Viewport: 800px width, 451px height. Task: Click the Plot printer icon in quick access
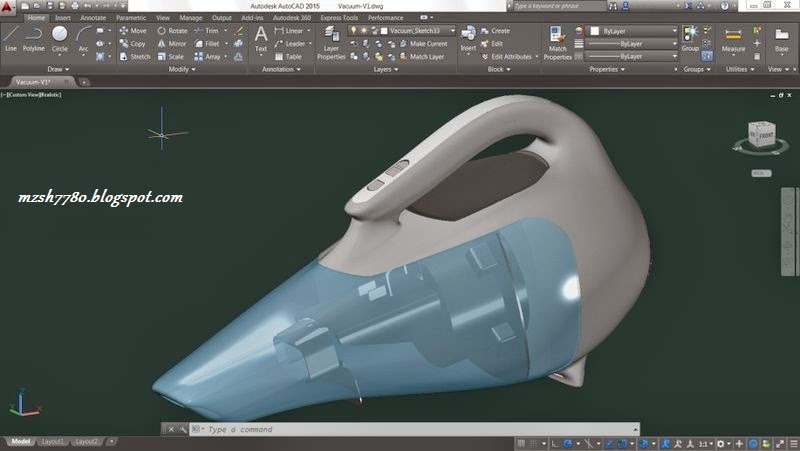[75, 6]
